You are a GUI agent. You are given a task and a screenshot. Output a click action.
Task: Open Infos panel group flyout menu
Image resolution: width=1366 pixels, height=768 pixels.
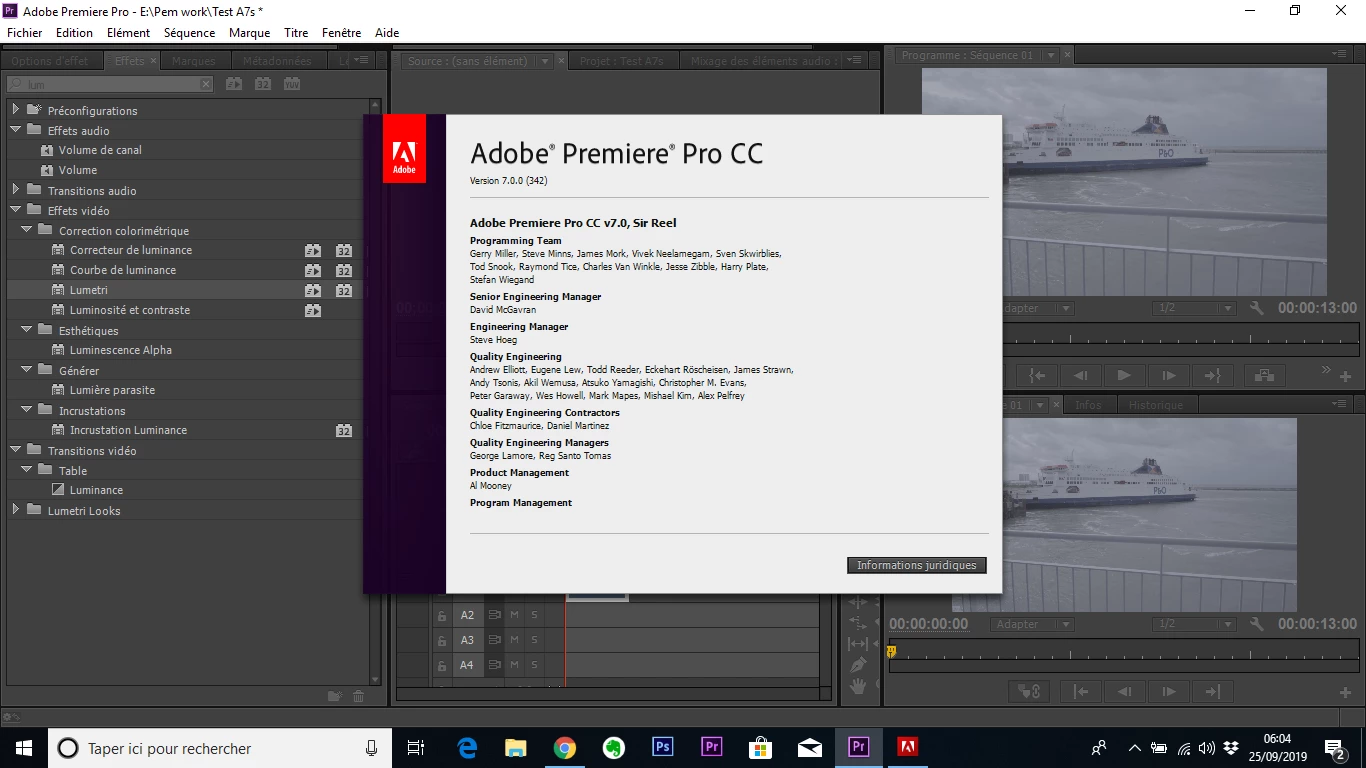1341,404
